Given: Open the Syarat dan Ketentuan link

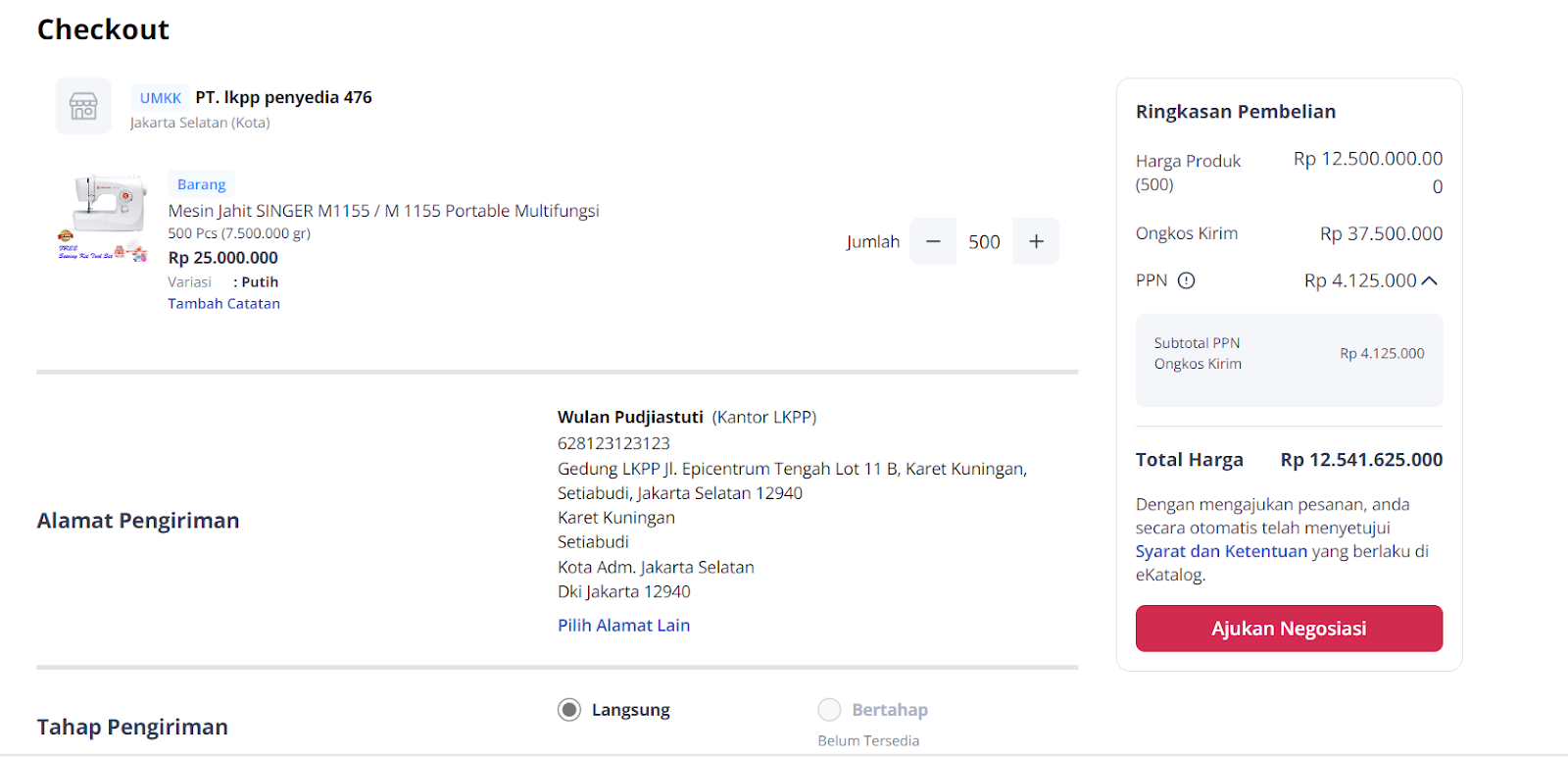Looking at the screenshot, I should point(1221,551).
